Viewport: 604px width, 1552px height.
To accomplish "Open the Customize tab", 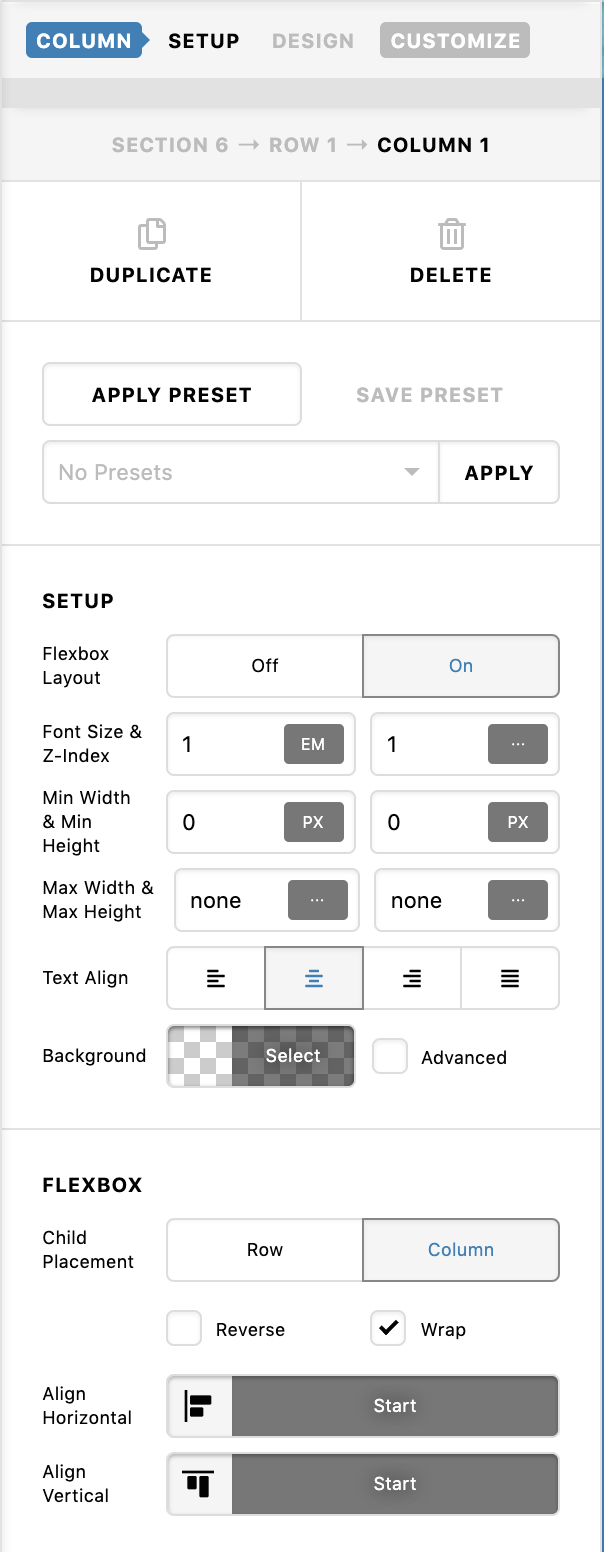I will pyautogui.click(x=455, y=41).
